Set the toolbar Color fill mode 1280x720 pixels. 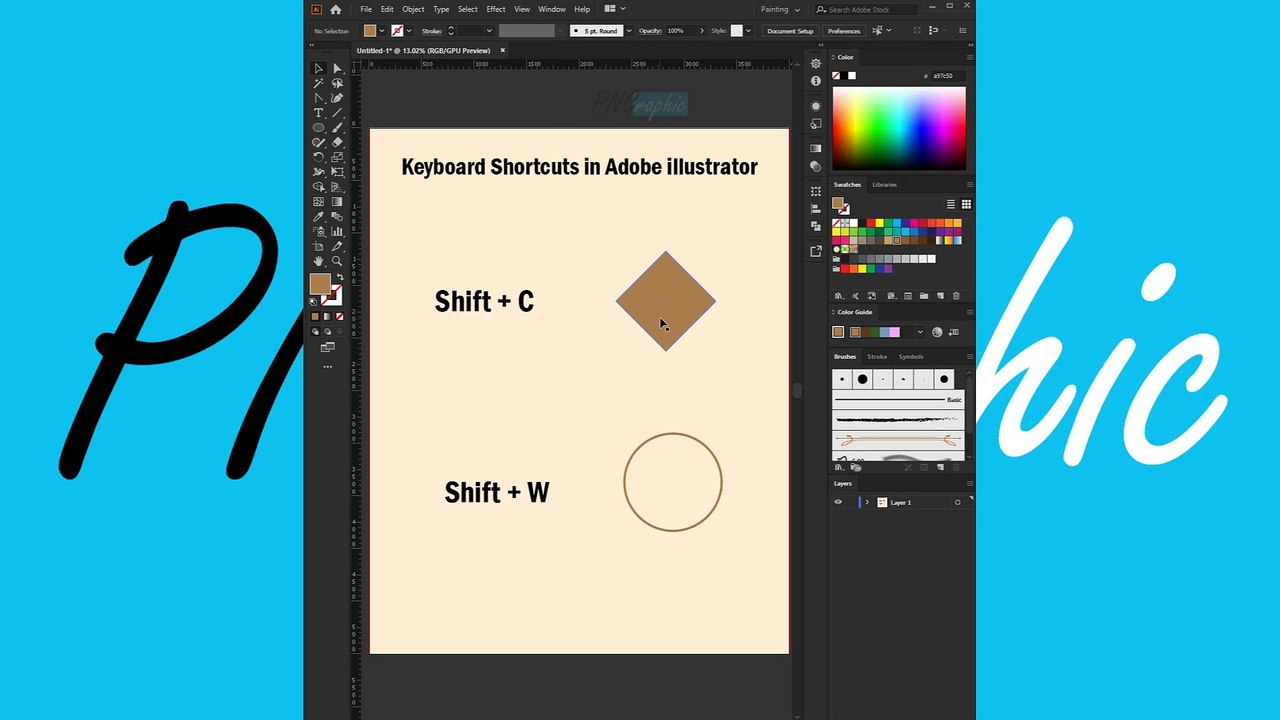pos(315,316)
